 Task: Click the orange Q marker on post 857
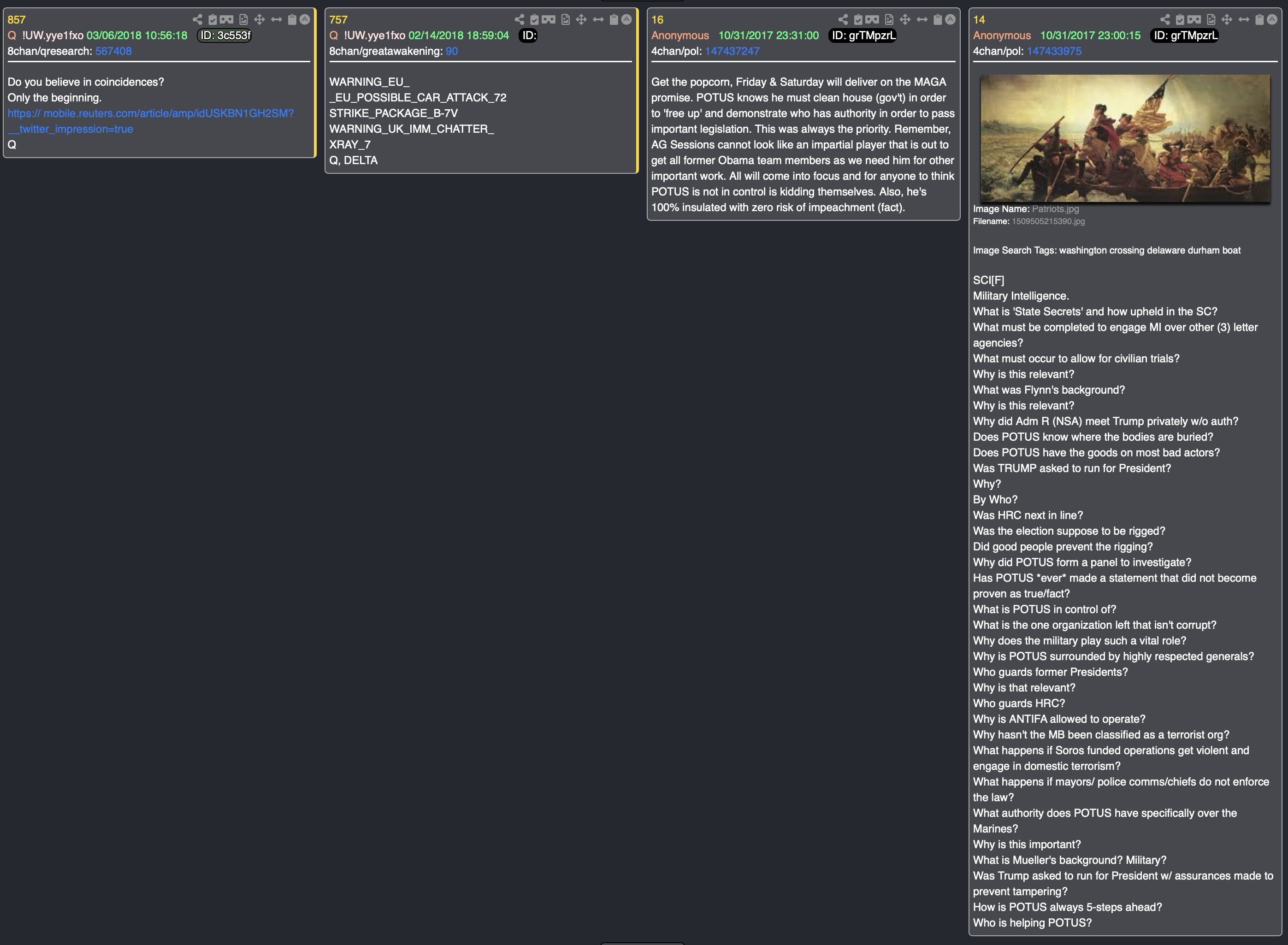[x=12, y=35]
